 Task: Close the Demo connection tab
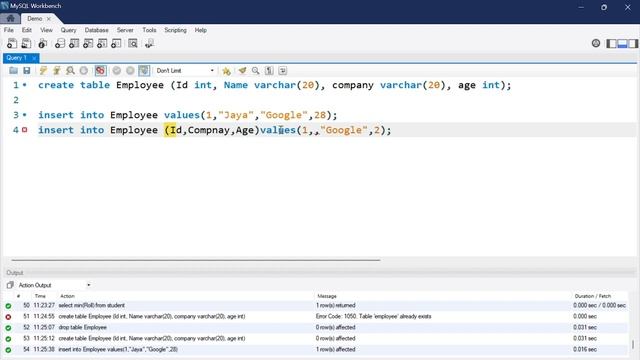[49, 19]
